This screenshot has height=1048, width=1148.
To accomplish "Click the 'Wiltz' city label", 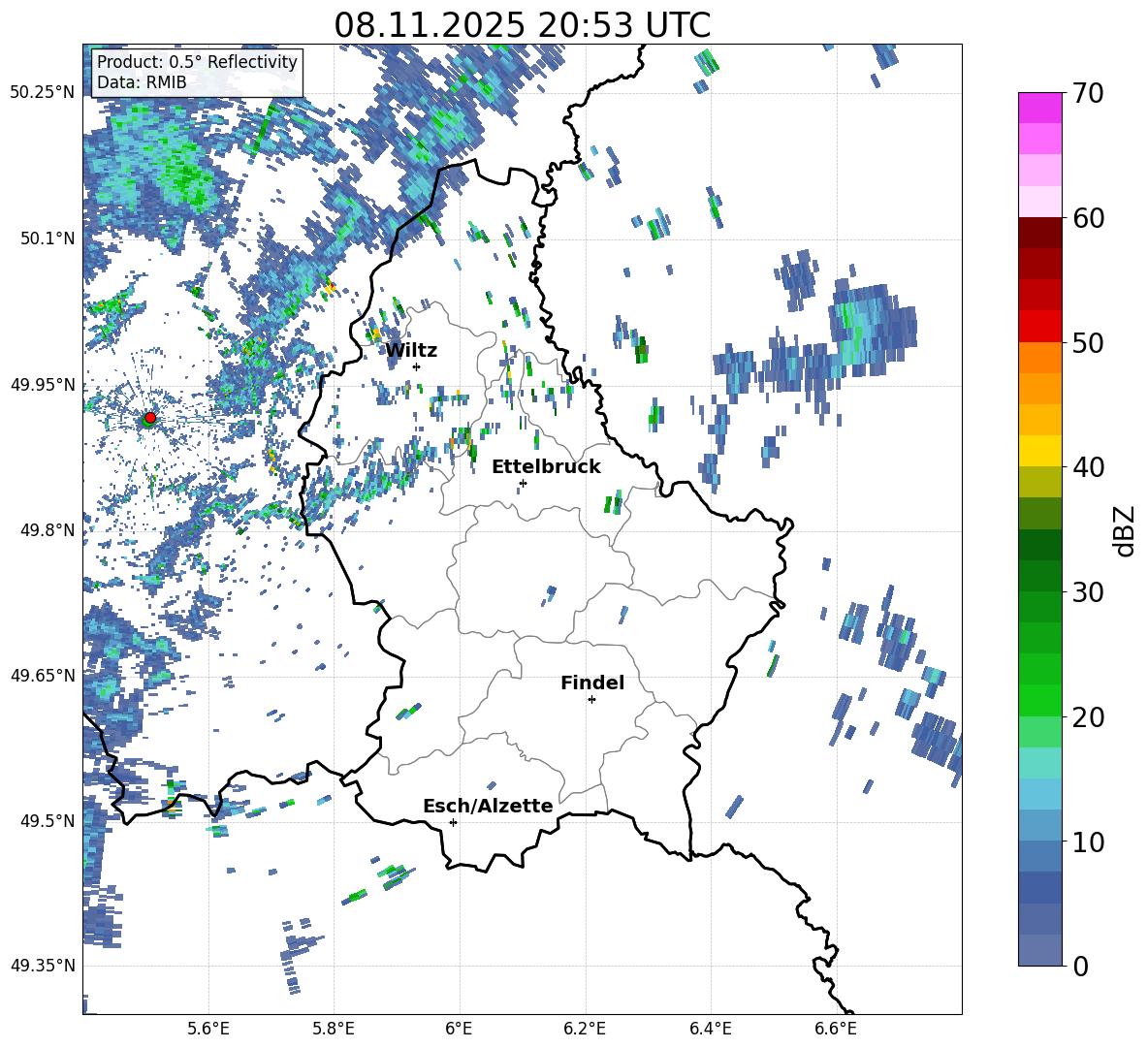I will point(411,351).
